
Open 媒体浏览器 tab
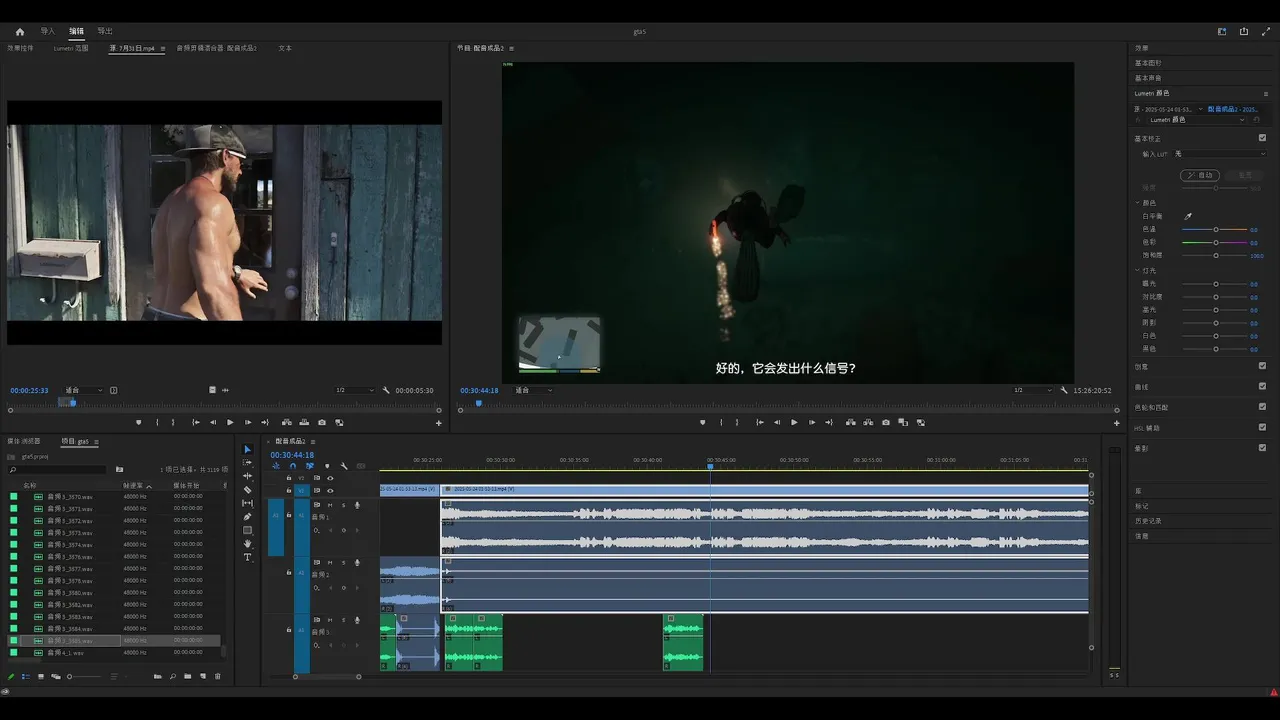tap(24, 441)
